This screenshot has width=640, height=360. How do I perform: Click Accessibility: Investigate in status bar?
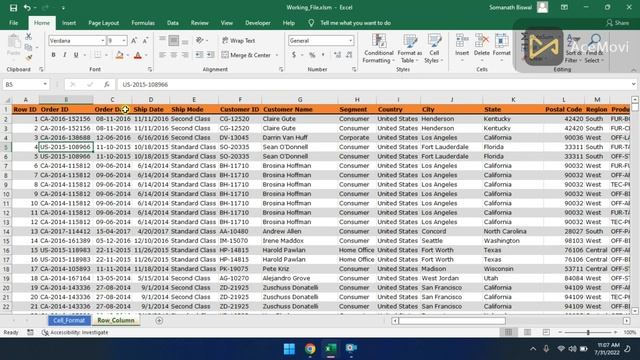pos(75,332)
